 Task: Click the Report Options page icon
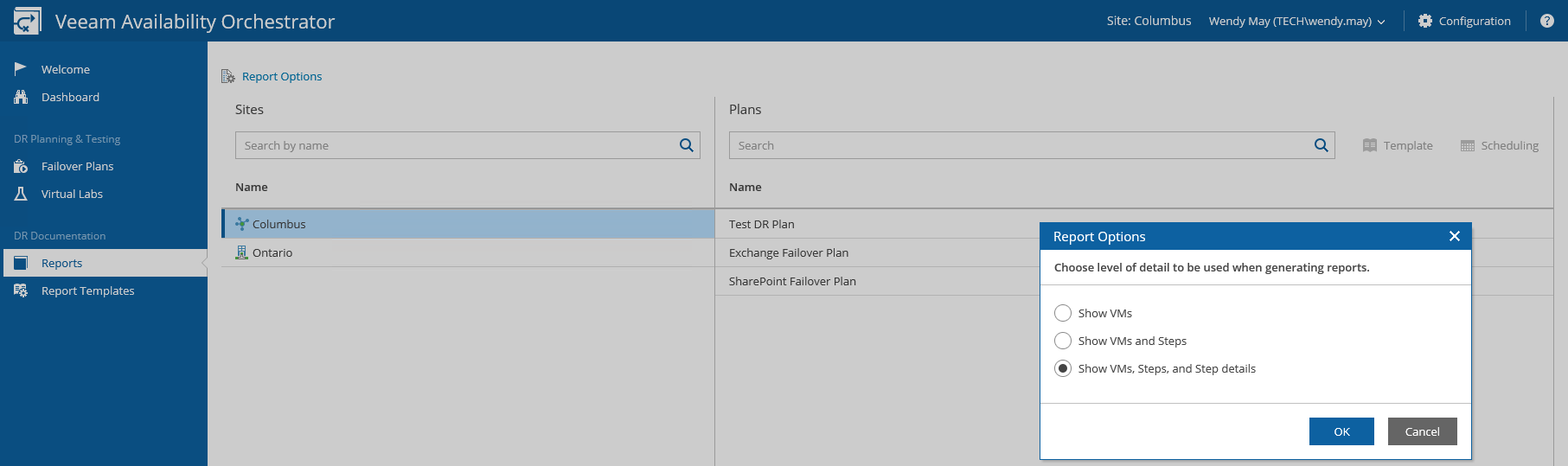coord(228,76)
